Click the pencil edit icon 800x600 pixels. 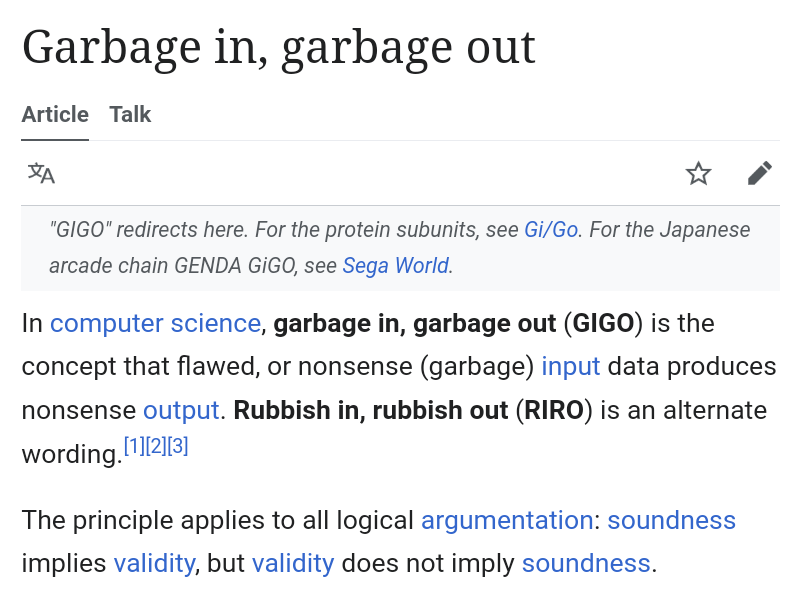click(x=759, y=173)
